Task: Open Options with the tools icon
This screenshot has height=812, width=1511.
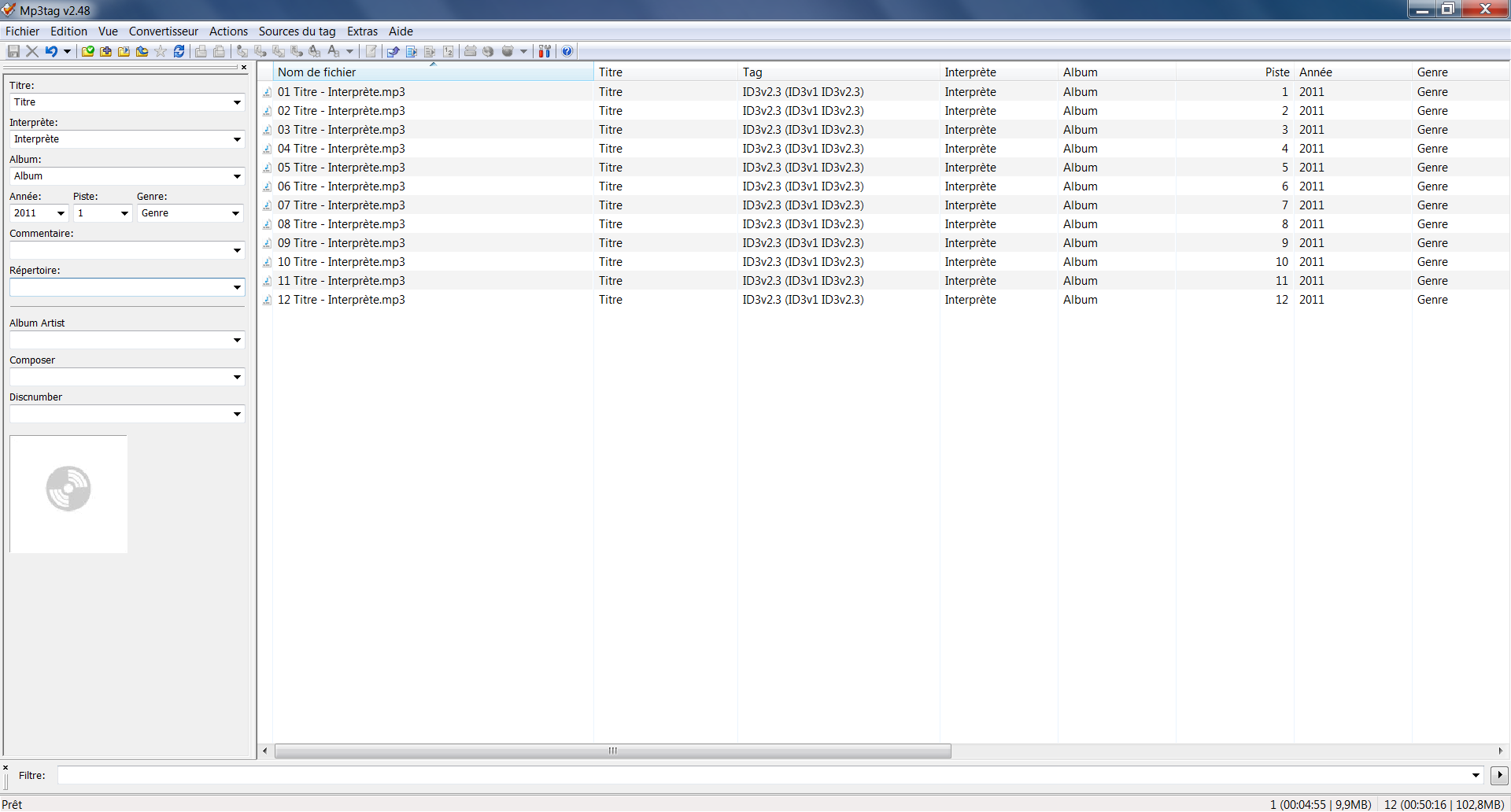Action: (x=545, y=51)
